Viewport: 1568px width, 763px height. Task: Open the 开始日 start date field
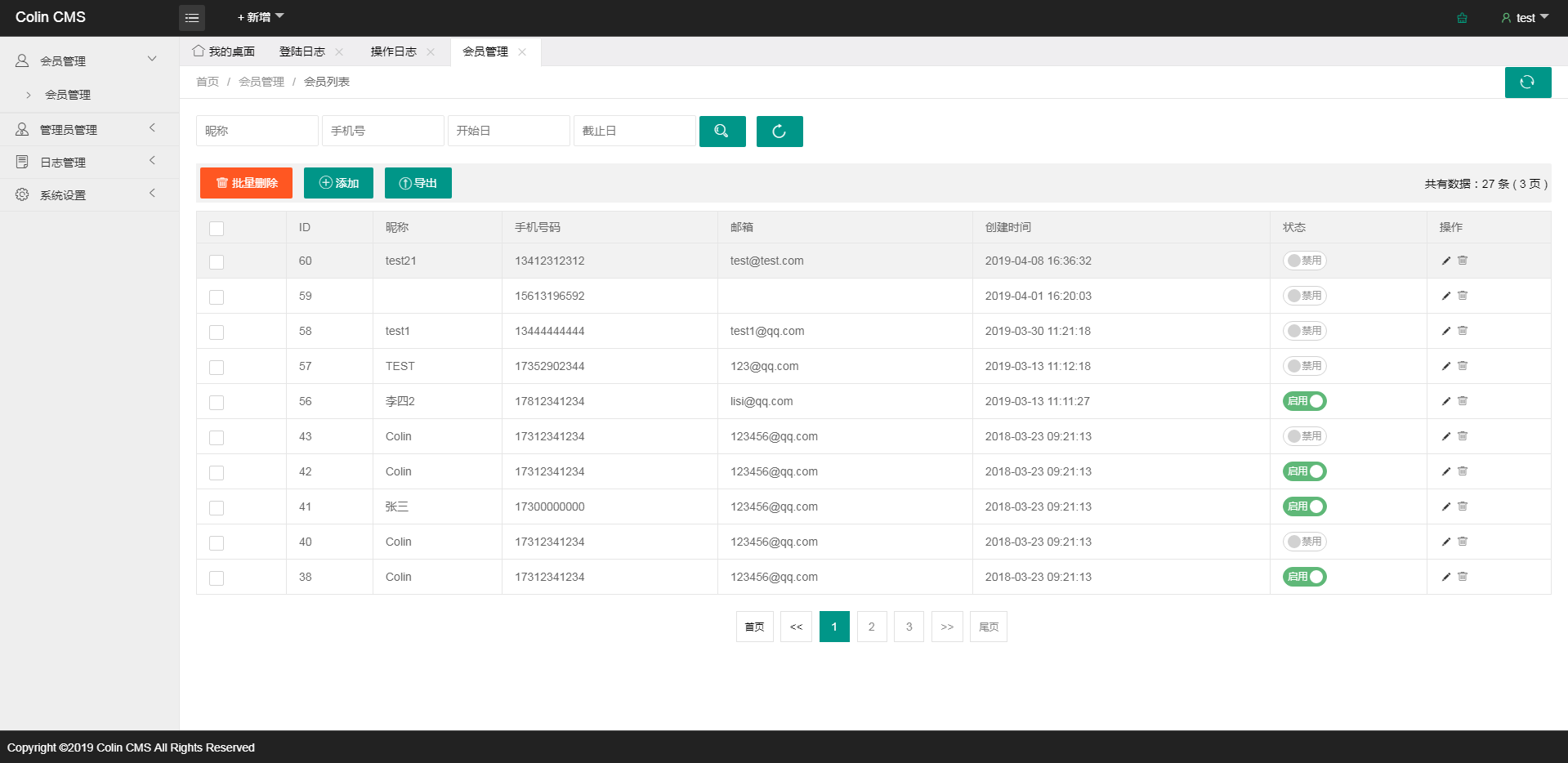509,131
